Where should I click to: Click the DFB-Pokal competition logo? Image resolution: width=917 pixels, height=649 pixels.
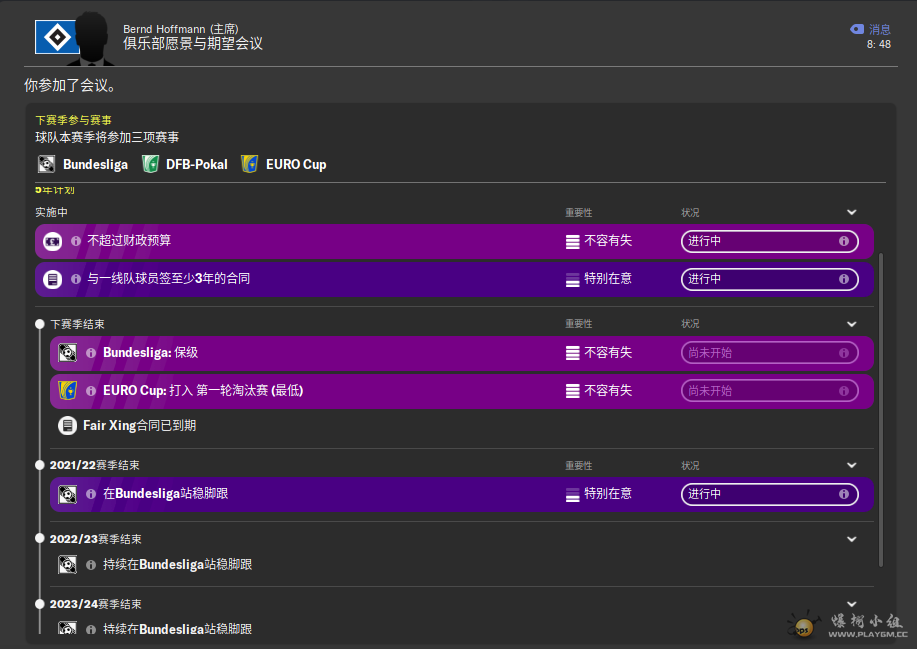pos(150,164)
